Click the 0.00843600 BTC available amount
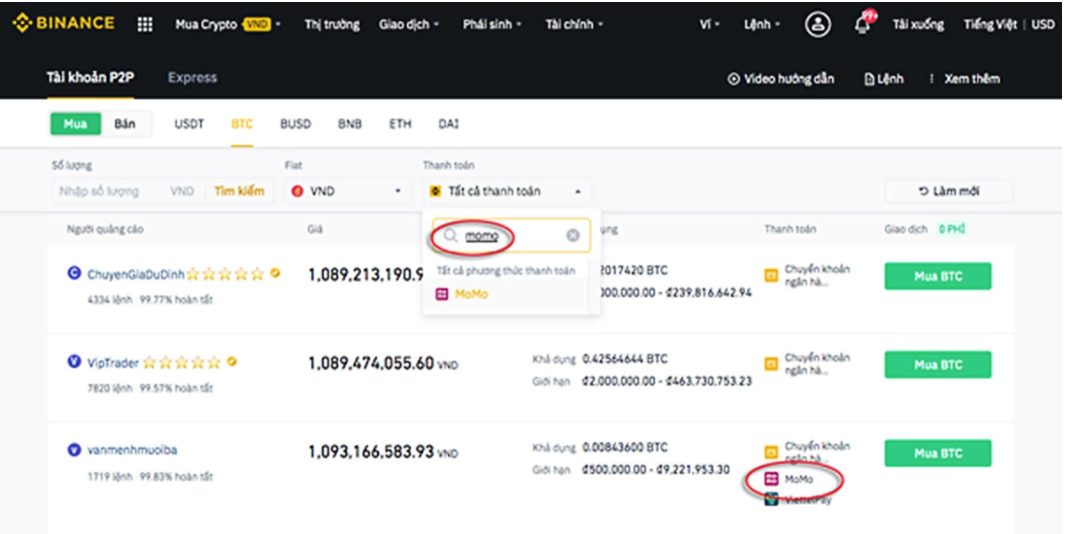Viewport: 1067px width, 534px height. click(625, 447)
